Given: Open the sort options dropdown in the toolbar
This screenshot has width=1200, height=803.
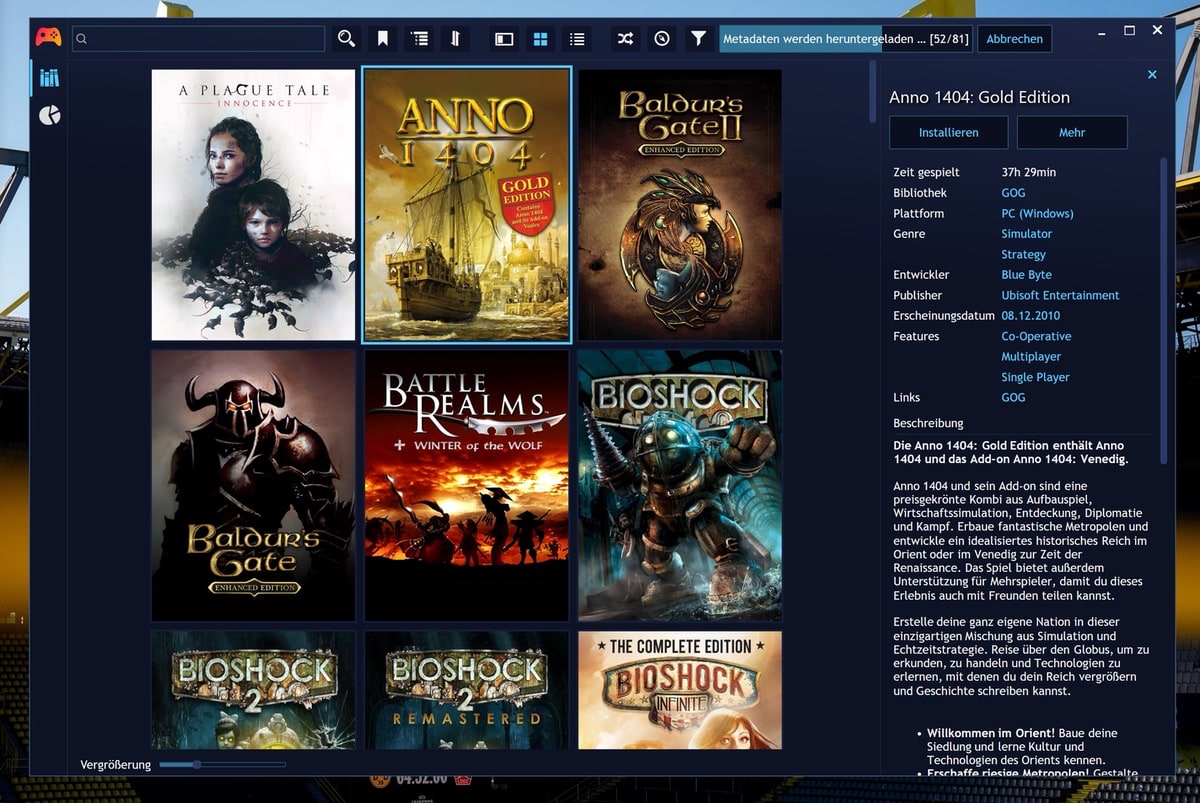Looking at the screenshot, I should click(456, 39).
